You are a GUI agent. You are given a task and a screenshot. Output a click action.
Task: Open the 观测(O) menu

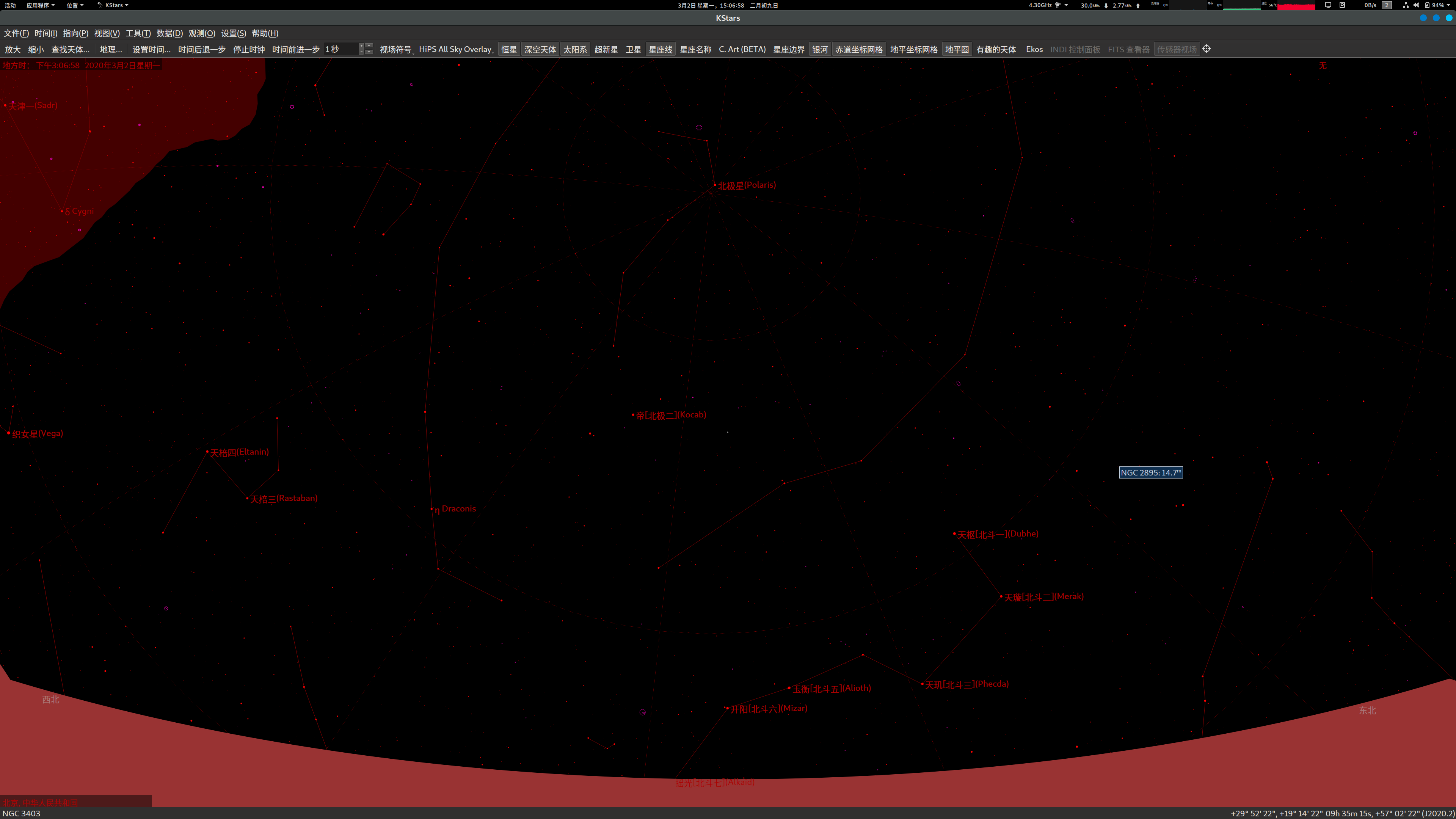(202, 33)
